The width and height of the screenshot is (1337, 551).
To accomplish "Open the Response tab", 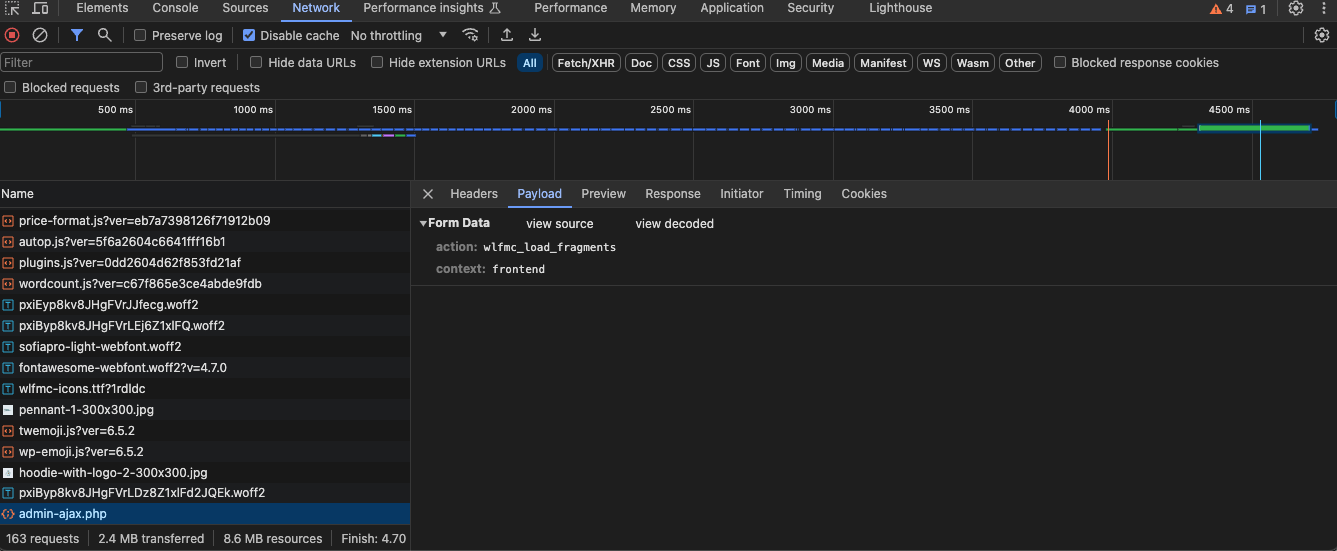I will (x=673, y=194).
